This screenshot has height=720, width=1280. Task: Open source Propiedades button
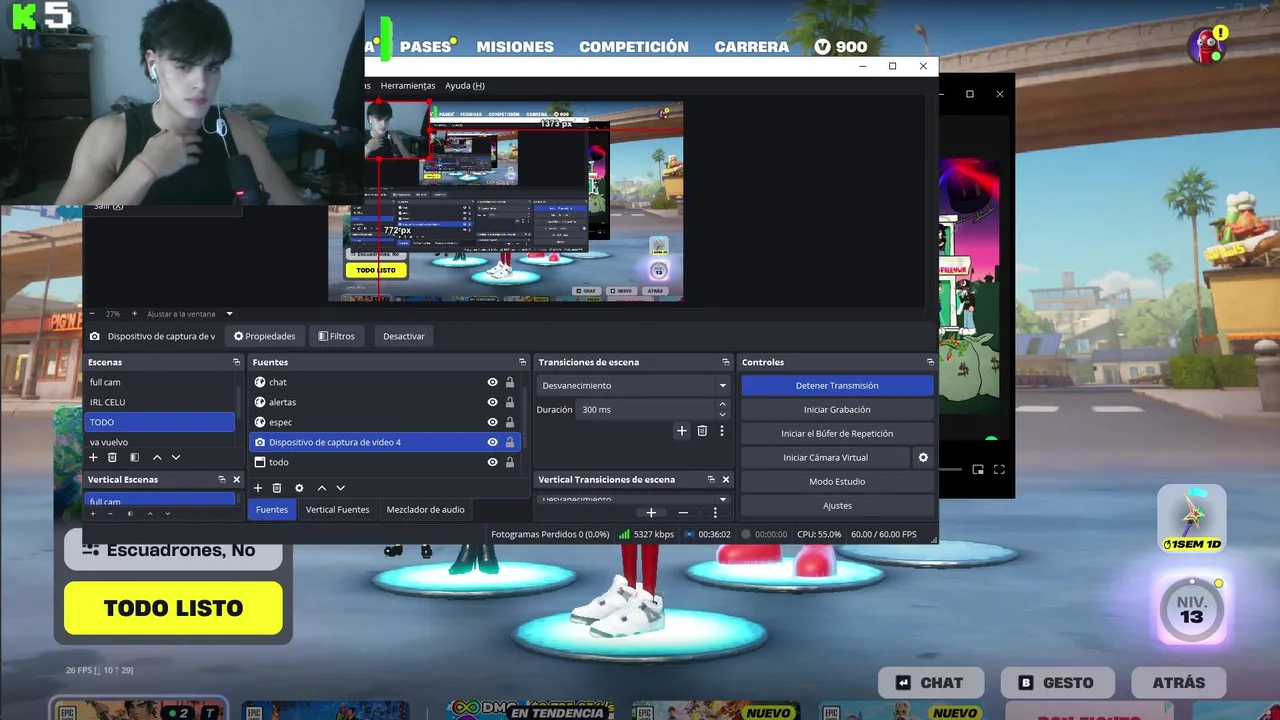265,336
